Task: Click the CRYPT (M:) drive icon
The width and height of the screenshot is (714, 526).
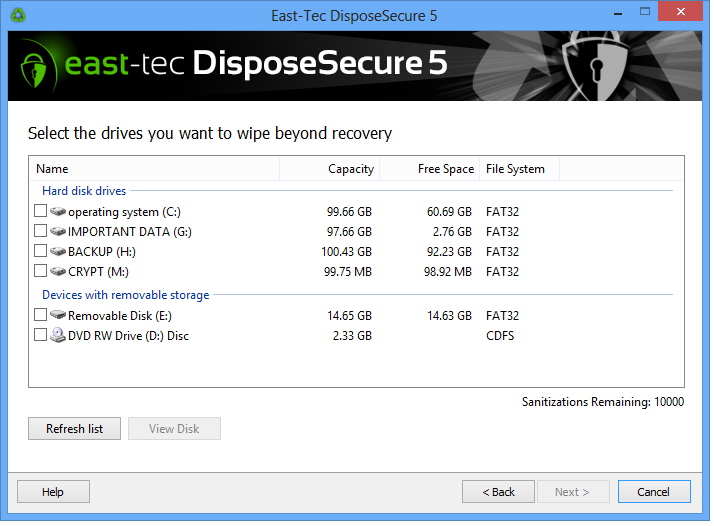Action: (58, 272)
